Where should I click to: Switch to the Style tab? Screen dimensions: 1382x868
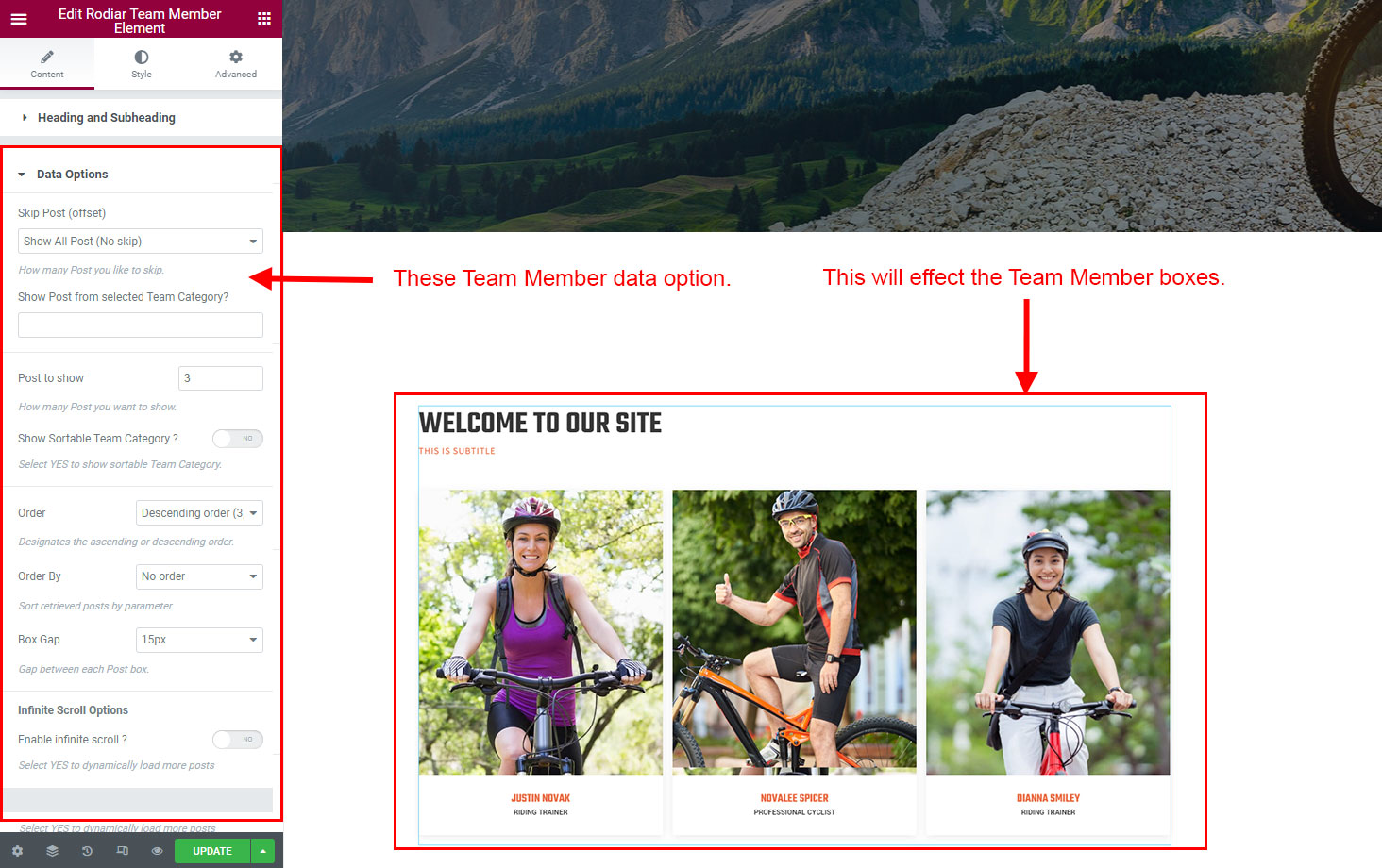click(142, 63)
